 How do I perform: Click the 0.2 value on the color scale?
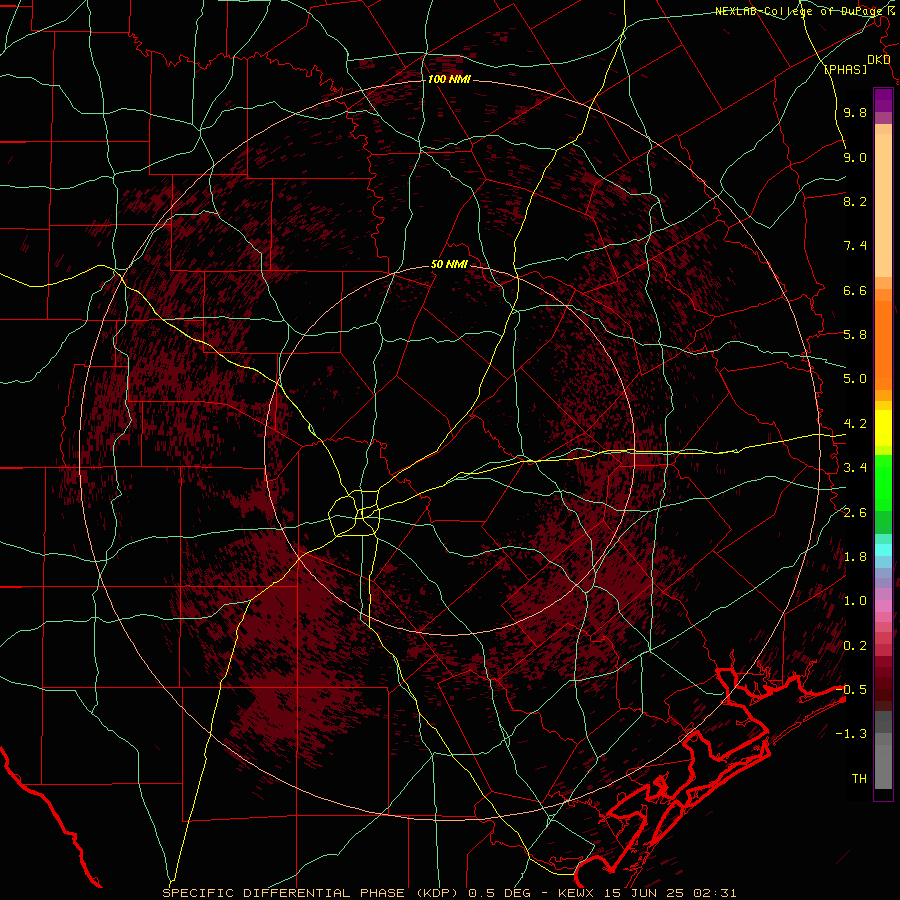pyautogui.click(x=855, y=646)
